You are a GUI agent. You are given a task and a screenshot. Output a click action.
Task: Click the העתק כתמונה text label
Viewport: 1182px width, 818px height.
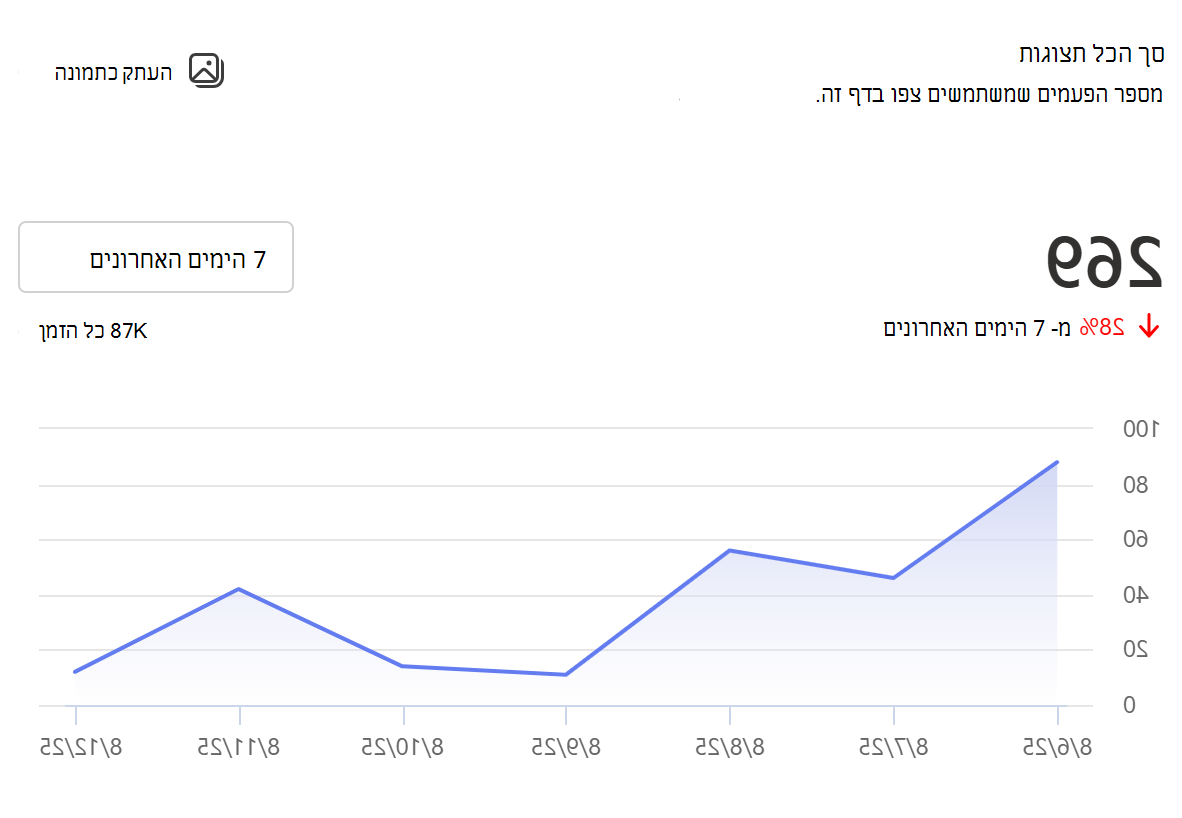(x=113, y=72)
